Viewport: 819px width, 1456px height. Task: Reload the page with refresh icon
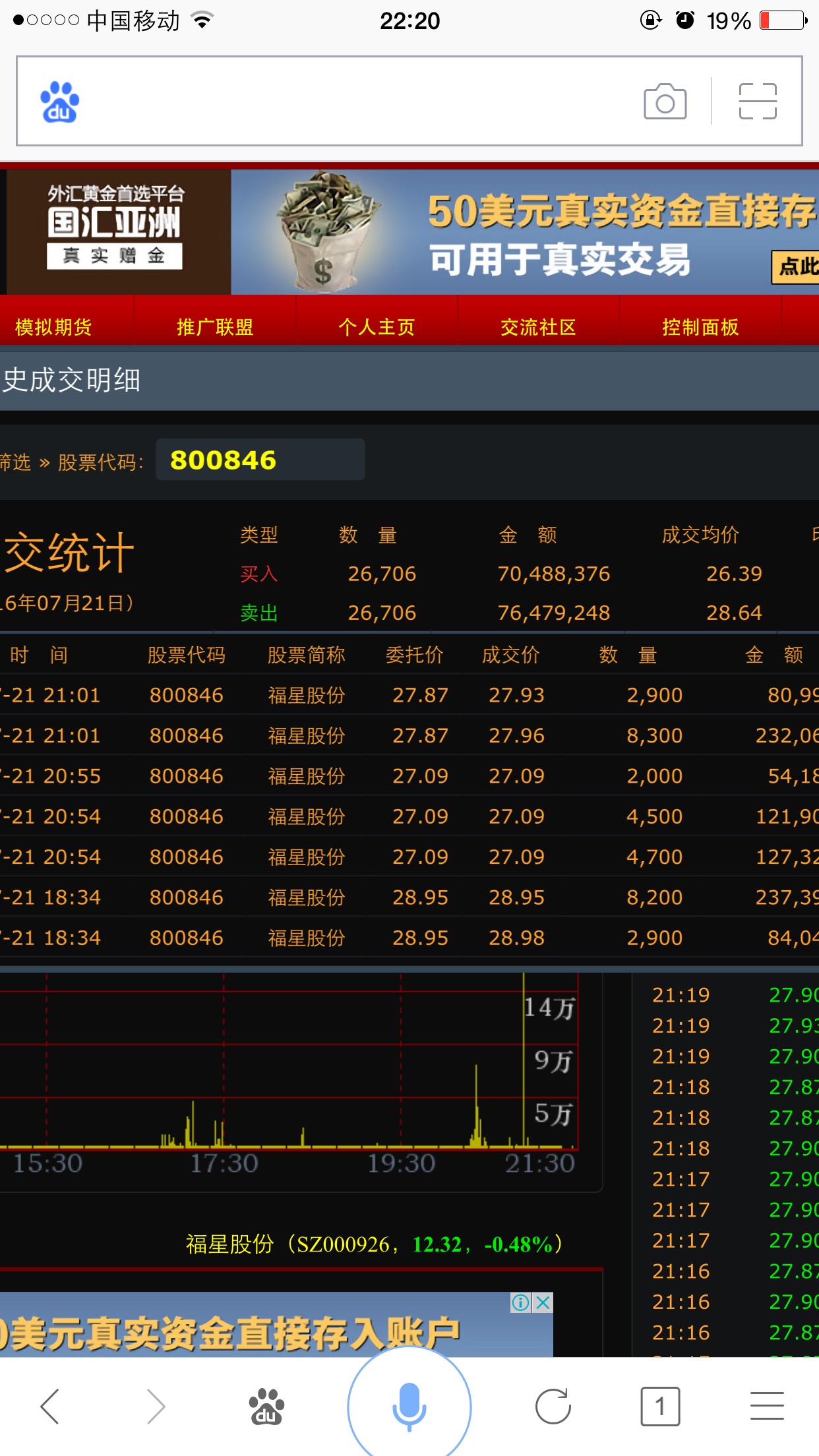point(553,1407)
